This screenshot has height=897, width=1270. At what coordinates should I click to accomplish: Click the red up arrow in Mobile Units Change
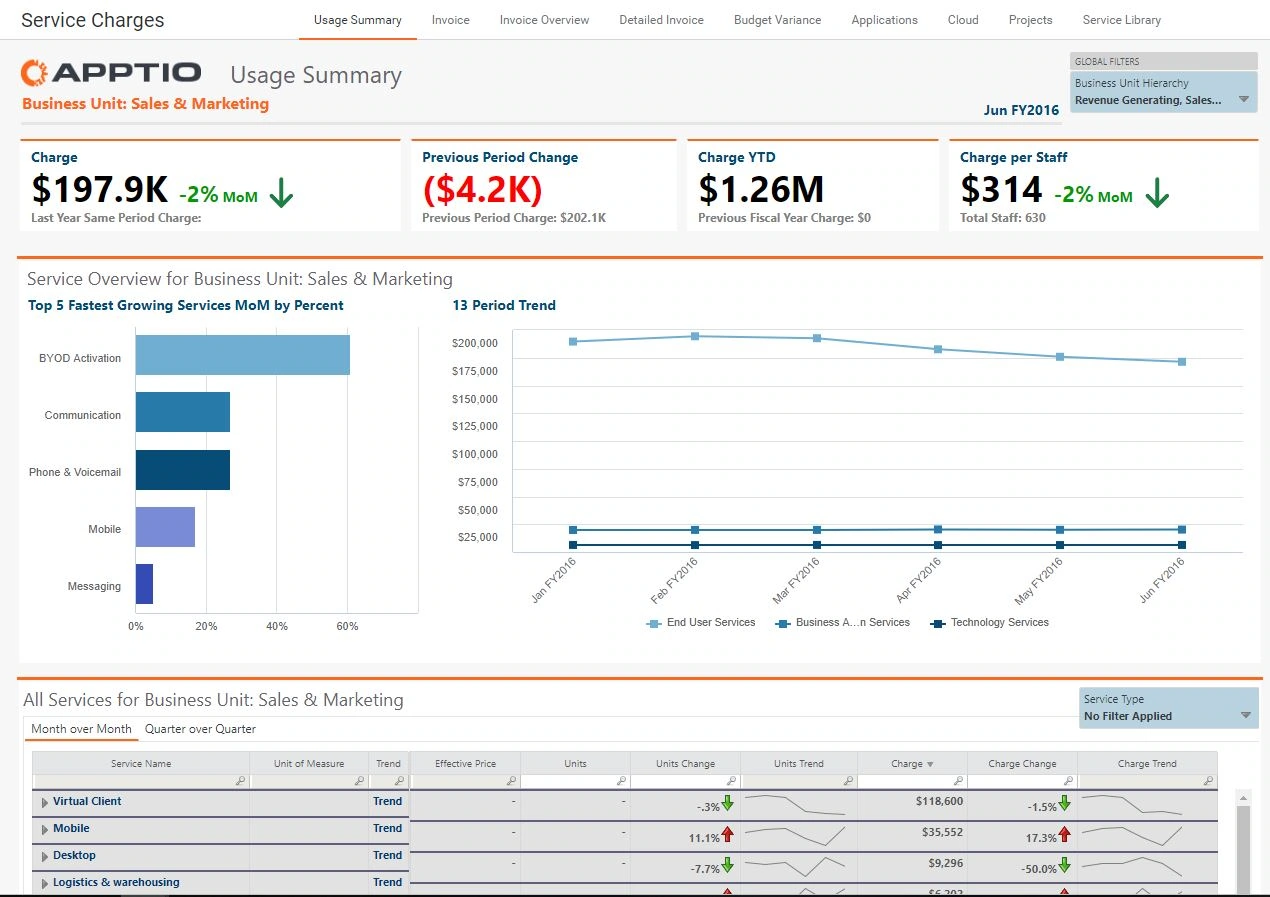tap(728, 834)
